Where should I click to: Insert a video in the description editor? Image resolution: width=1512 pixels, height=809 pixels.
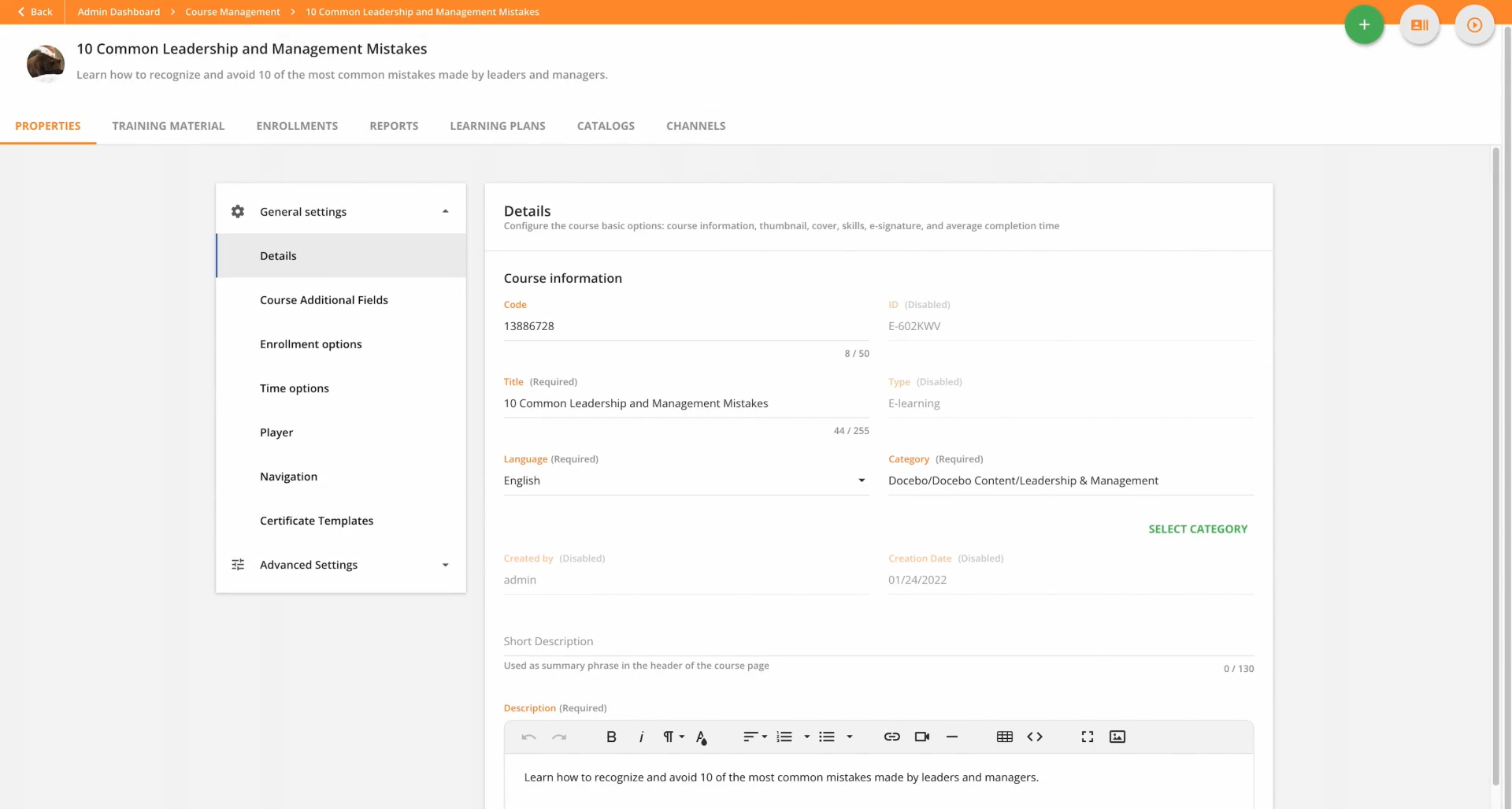[921, 737]
